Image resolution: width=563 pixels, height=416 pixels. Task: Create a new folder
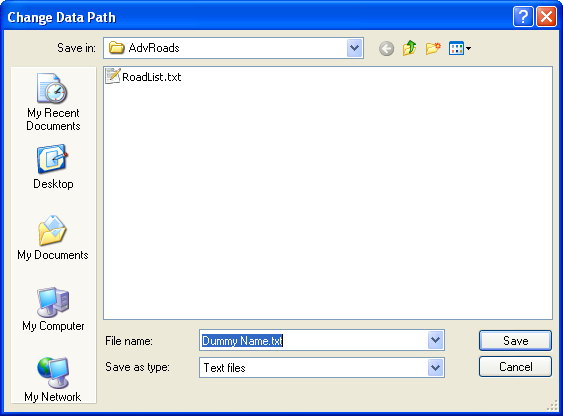coord(433,48)
